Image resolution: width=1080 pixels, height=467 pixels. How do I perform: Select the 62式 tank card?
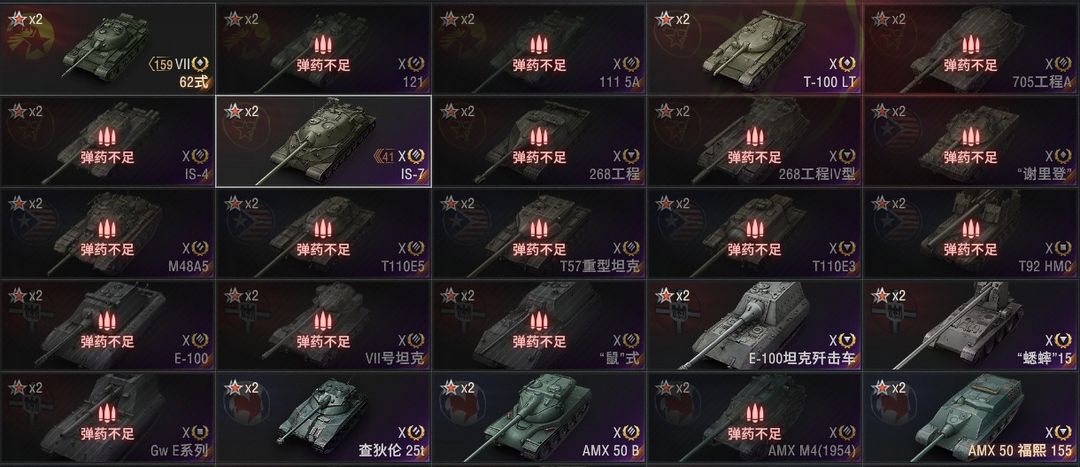[x=107, y=48]
